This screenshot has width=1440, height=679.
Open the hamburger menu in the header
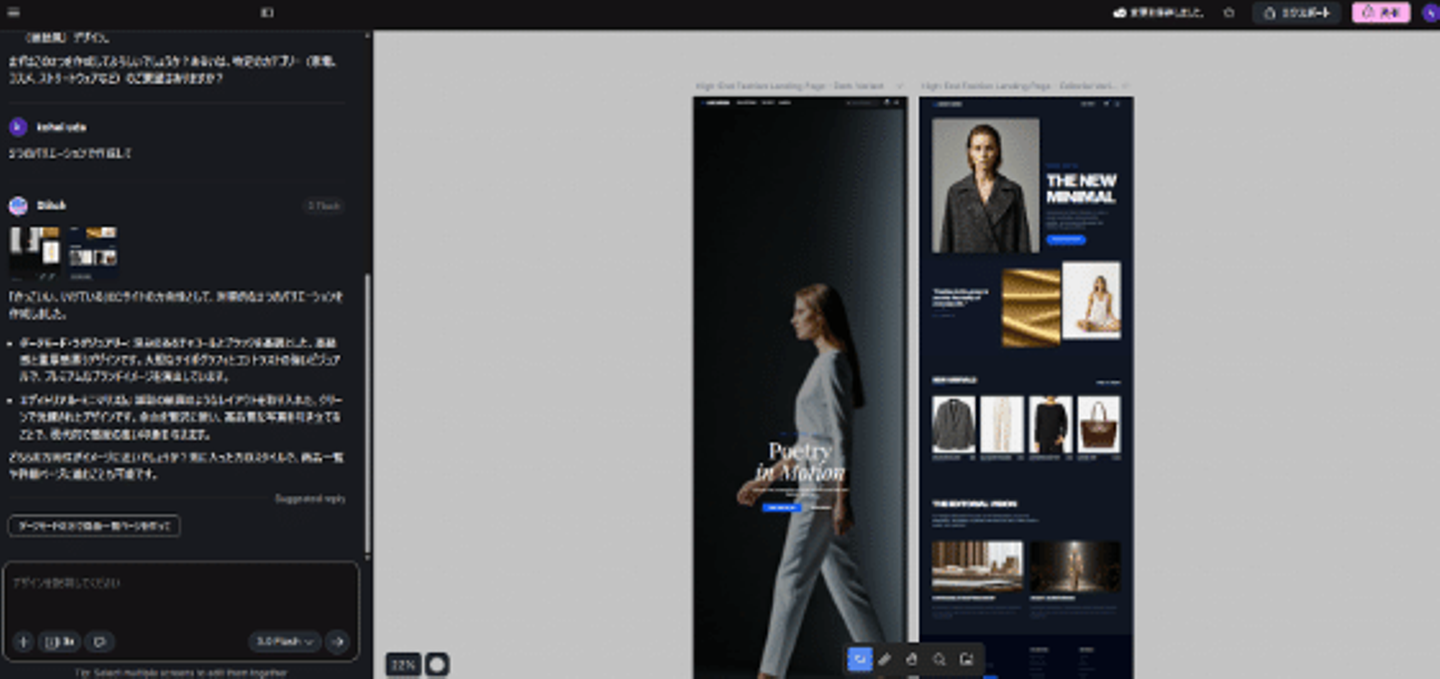(13, 13)
